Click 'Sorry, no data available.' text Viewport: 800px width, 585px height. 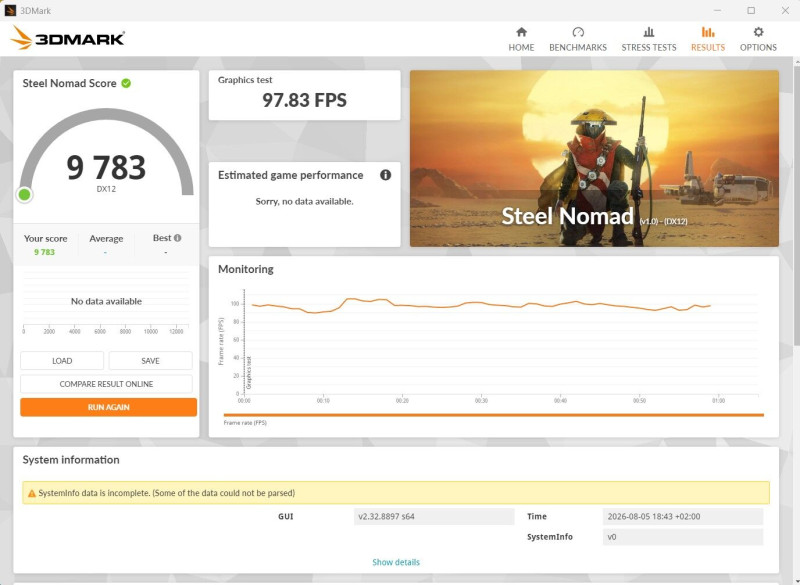click(304, 201)
